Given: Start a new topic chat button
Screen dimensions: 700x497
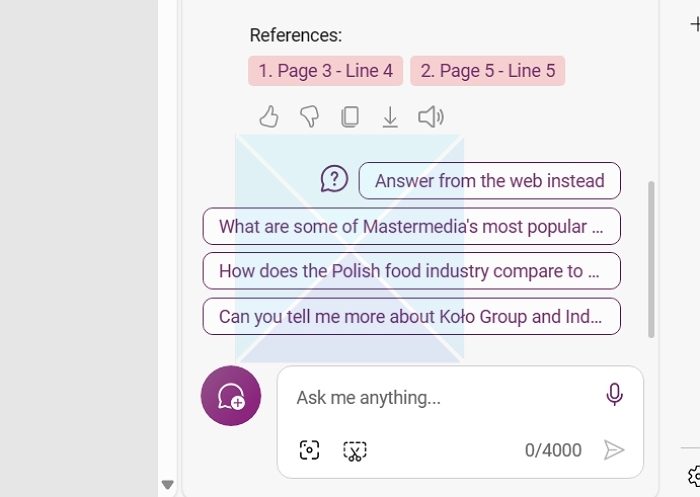Looking at the screenshot, I should tap(231, 396).
